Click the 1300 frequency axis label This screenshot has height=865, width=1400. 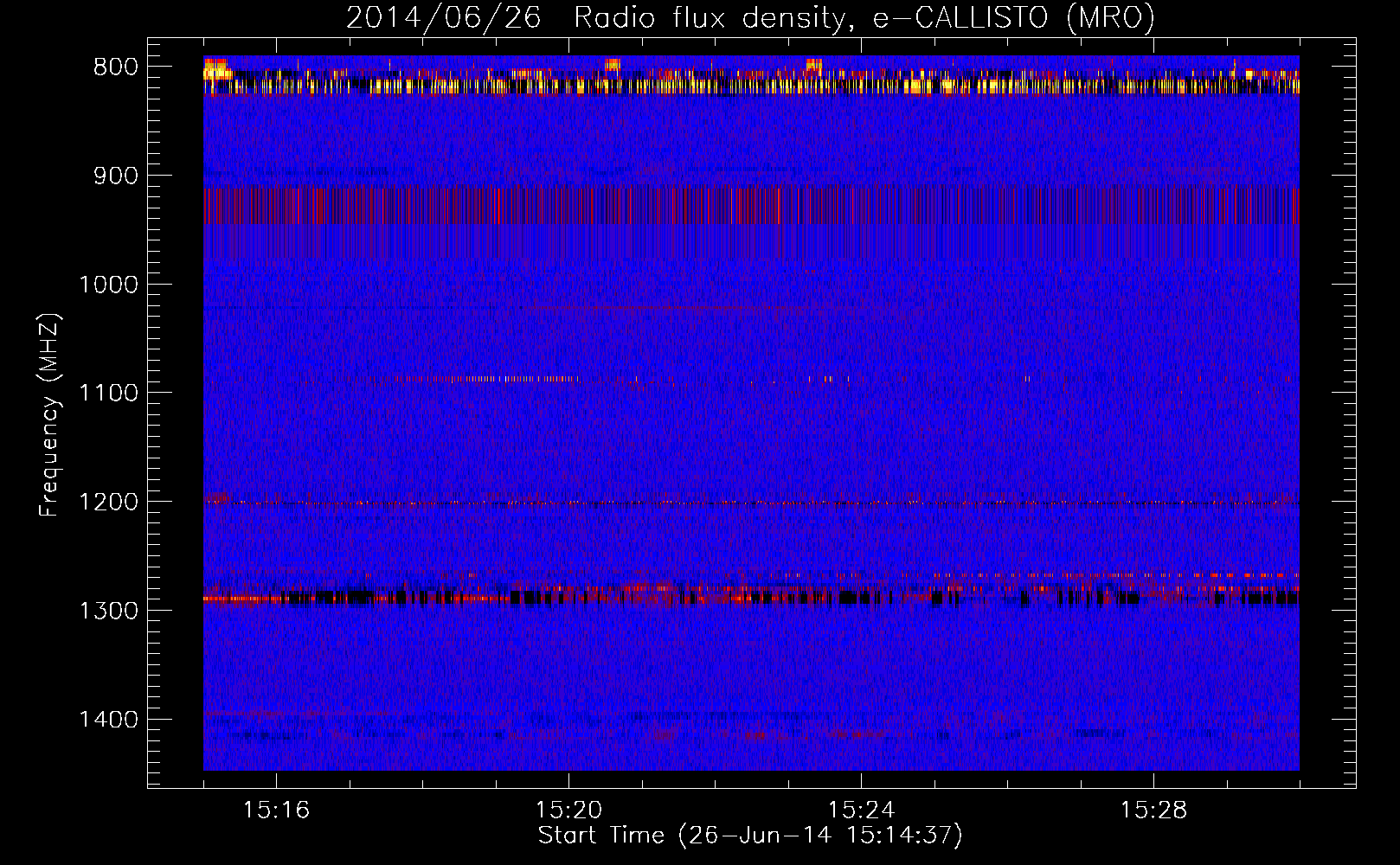108,611
